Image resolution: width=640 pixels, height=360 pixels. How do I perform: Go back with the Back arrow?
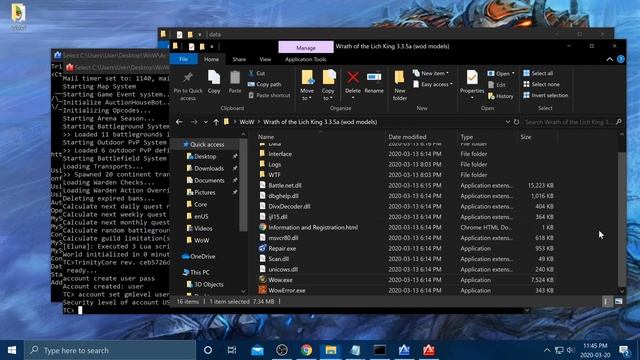(179, 122)
